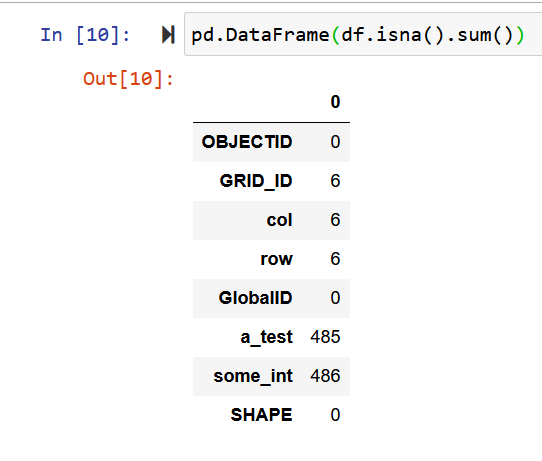Select the OBJECTID row label
This screenshot has width=542, height=461.
[x=247, y=142]
